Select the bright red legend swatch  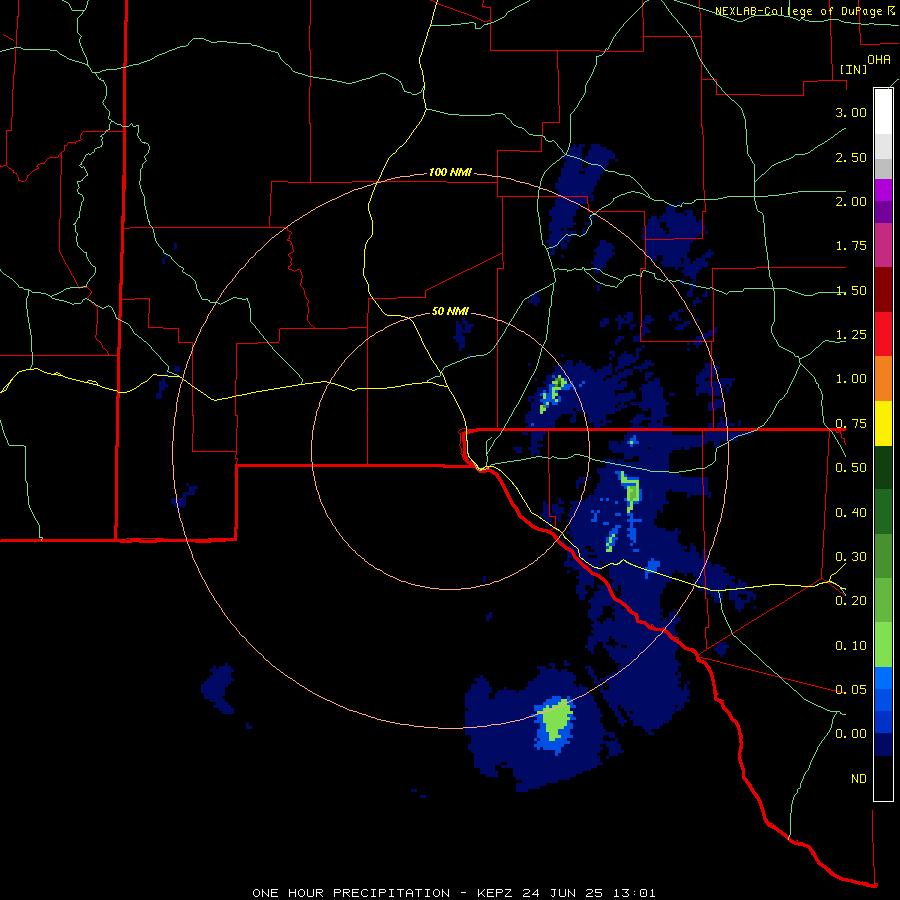[x=883, y=334]
